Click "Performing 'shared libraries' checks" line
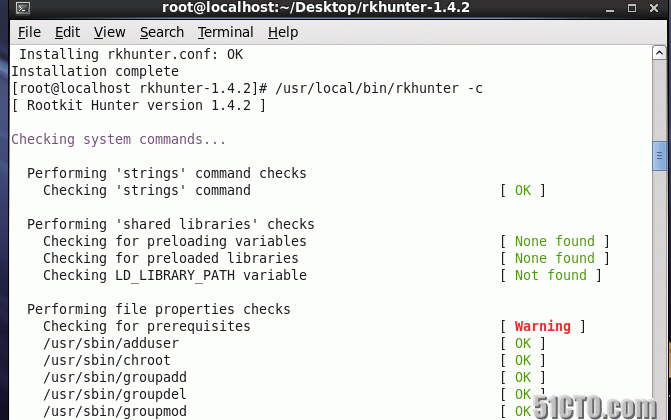 (171, 224)
